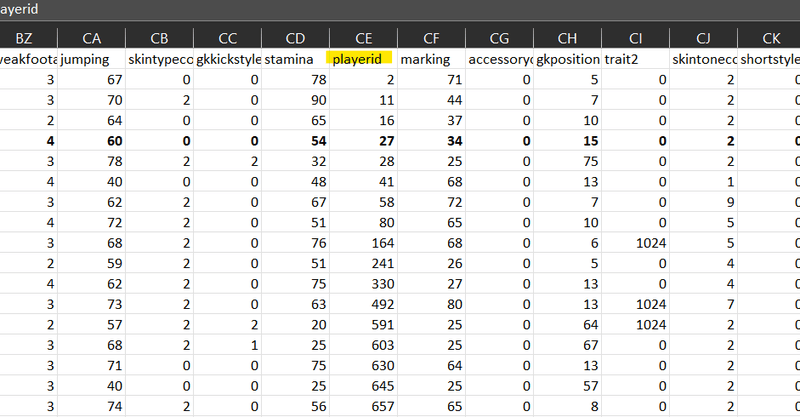Click the trait2 header cell
The width and height of the screenshot is (800, 417).
635,60
